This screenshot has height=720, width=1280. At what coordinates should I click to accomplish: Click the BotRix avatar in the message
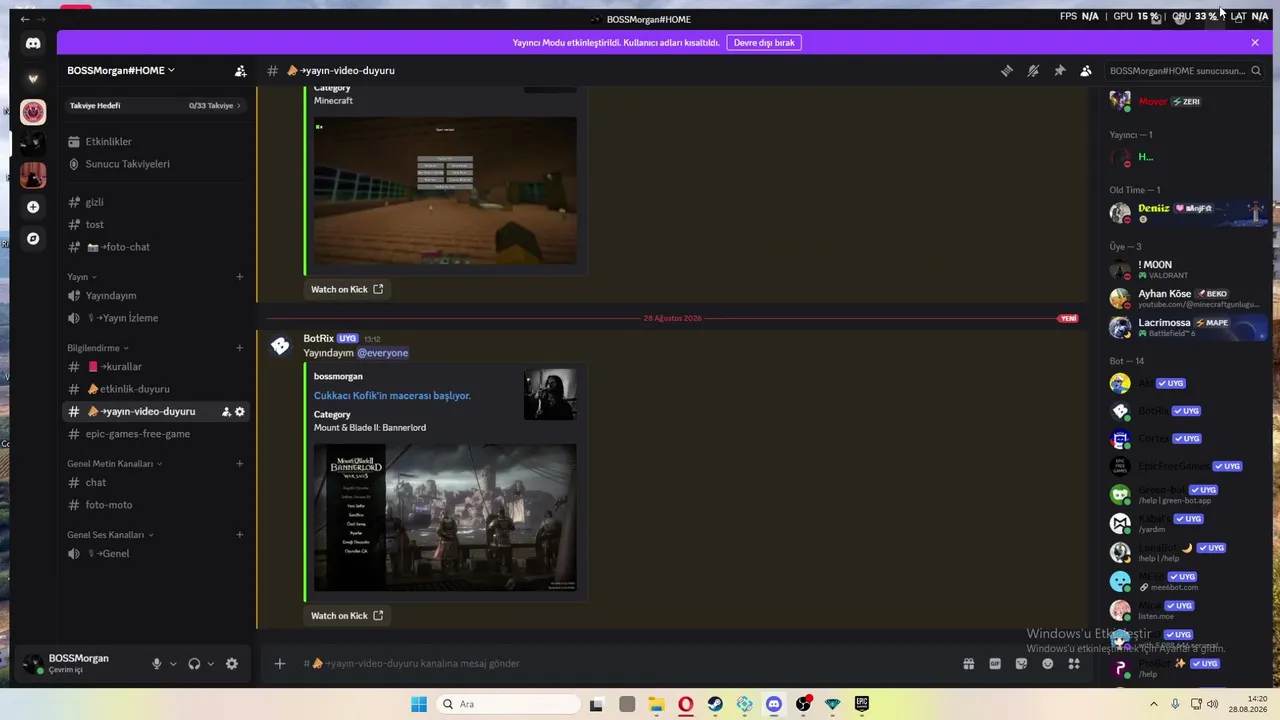click(280, 346)
